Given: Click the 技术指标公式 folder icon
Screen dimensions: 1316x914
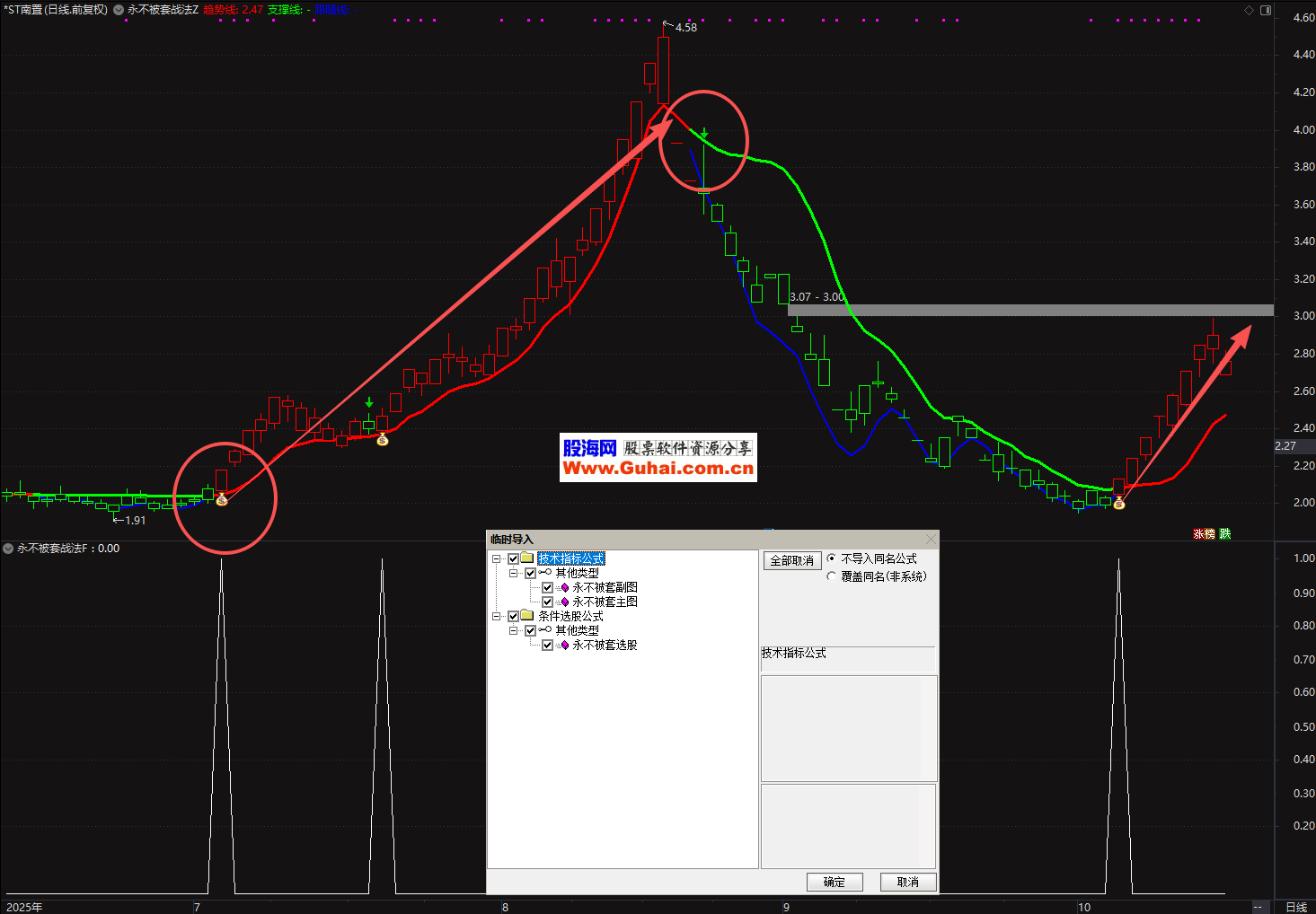Looking at the screenshot, I should 527,558.
